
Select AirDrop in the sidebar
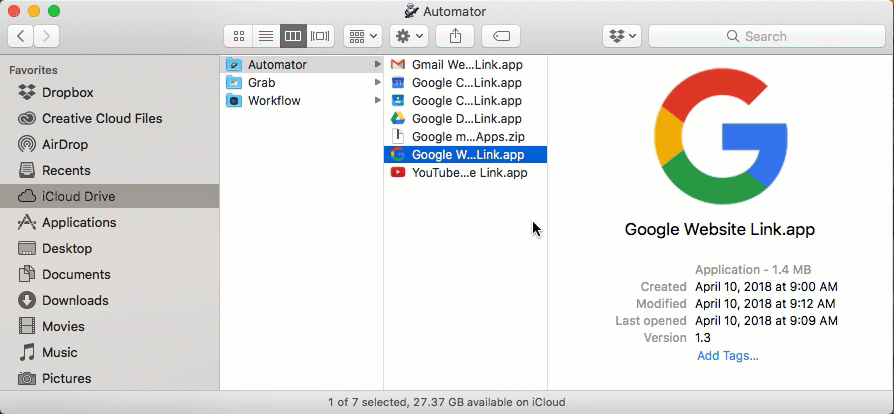pyautogui.click(x=64, y=144)
